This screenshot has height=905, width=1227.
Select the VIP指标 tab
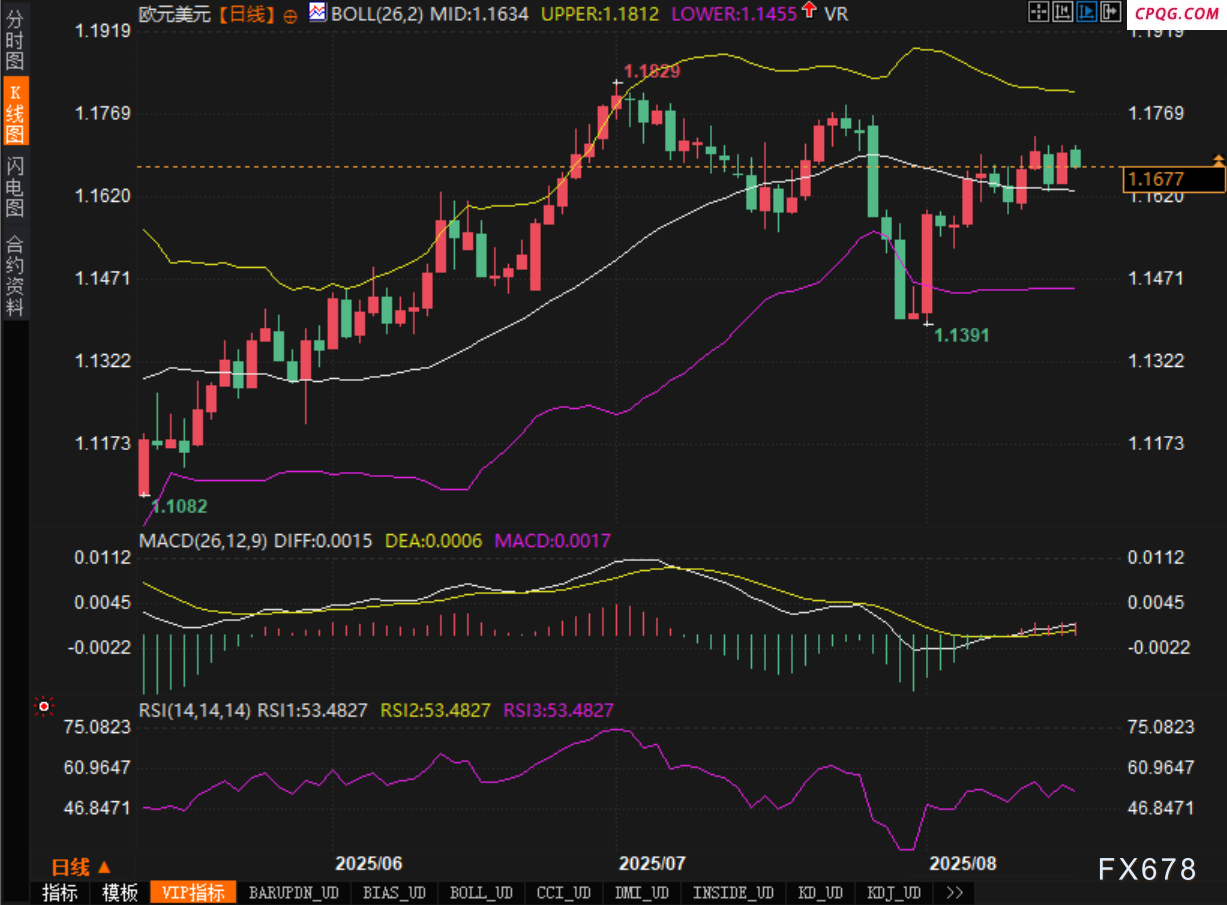click(193, 893)
